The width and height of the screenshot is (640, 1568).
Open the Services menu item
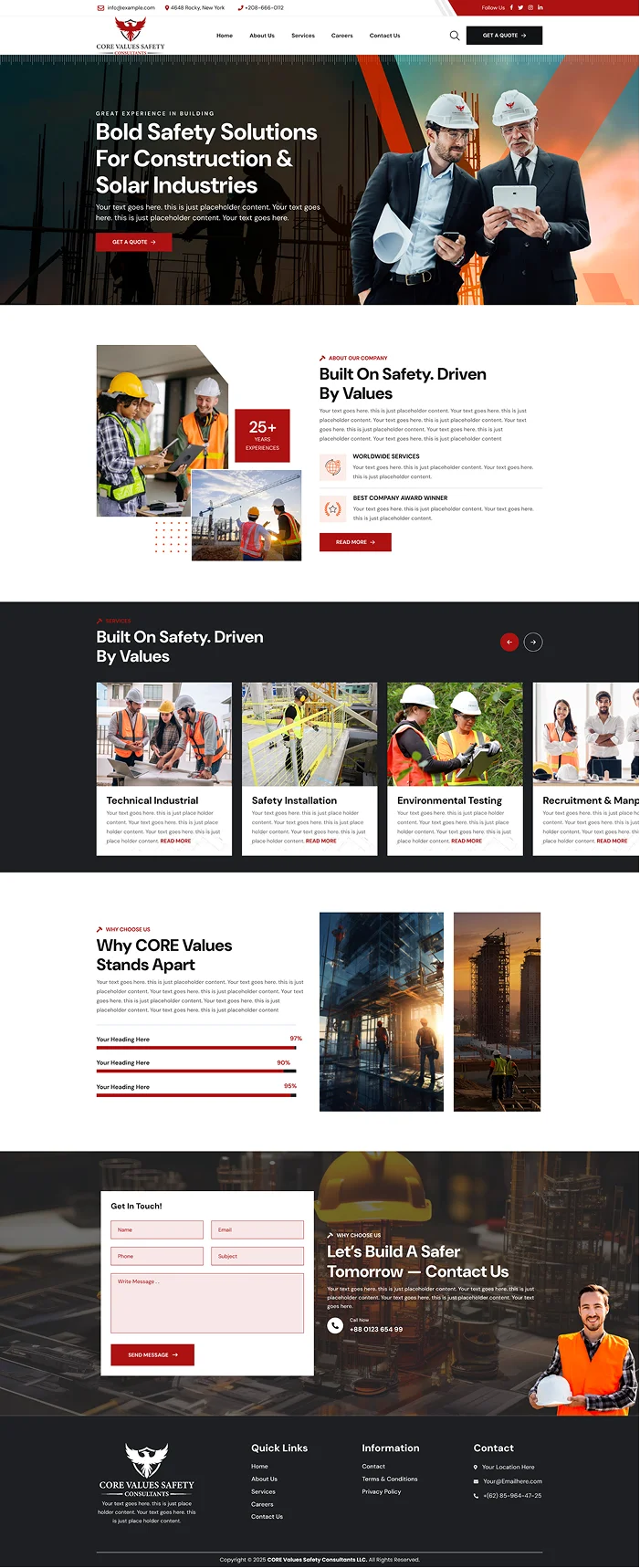[303, 36]
